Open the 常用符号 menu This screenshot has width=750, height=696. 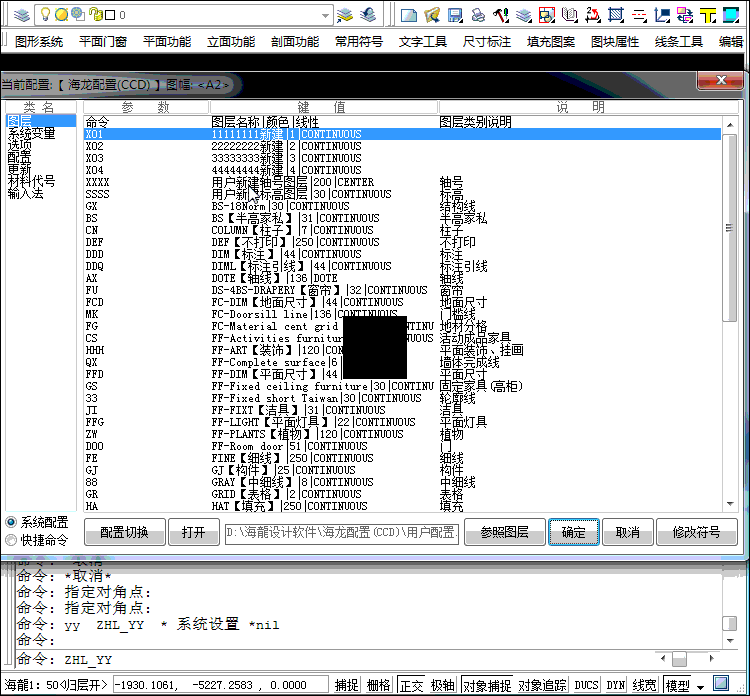(359, 42)
